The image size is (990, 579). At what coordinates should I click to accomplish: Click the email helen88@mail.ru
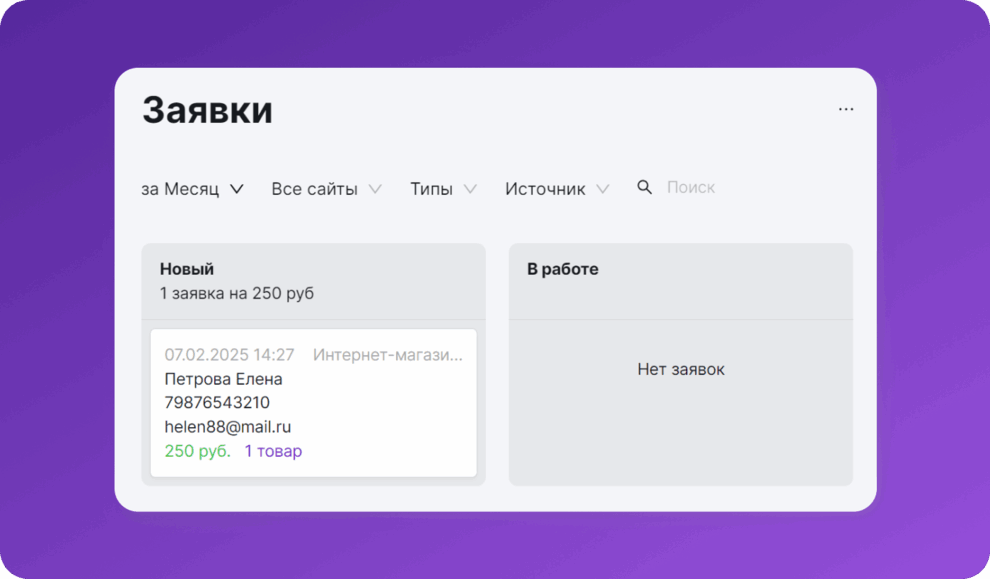click(x=228, y=427)
